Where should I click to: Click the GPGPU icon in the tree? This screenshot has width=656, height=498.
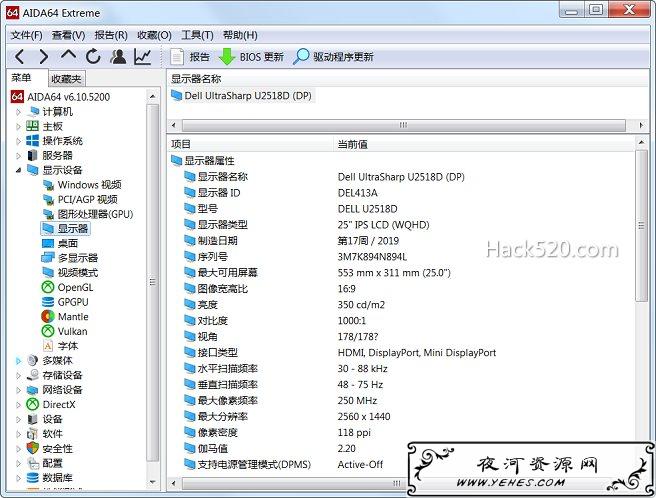pyautogui.click(x=48, y=302)
